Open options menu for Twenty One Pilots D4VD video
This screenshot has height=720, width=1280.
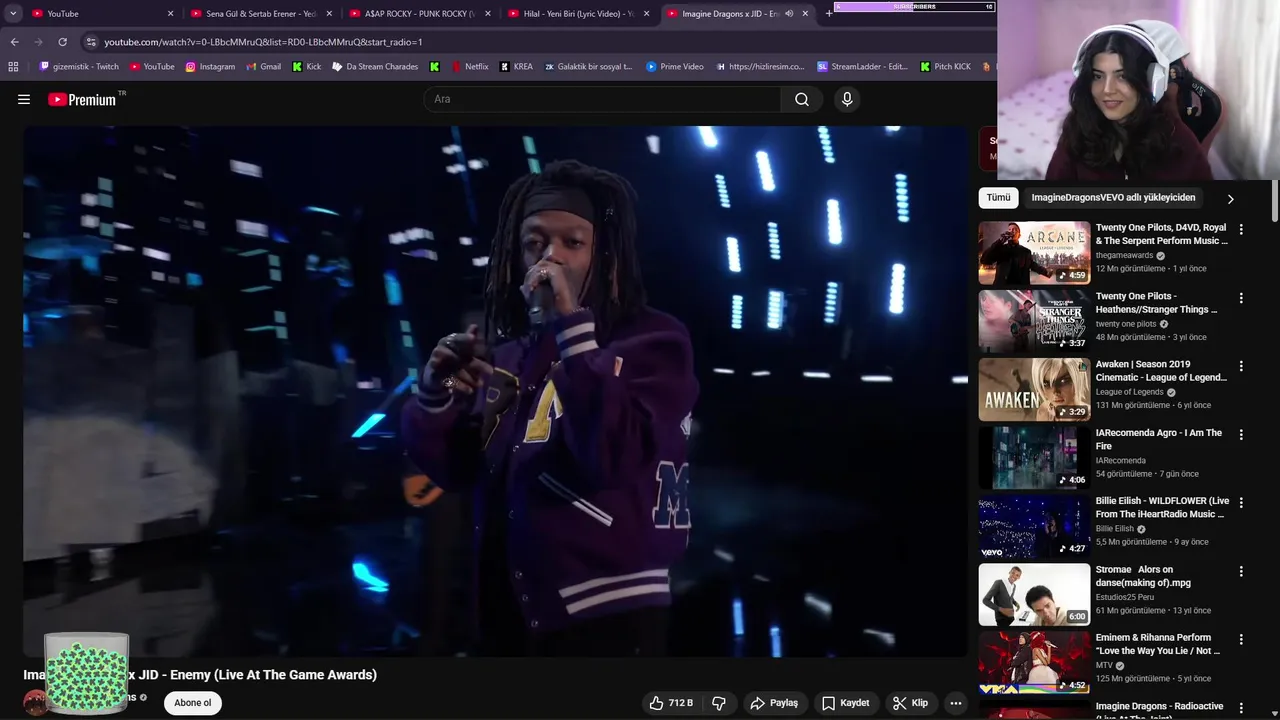[1241, 230]
